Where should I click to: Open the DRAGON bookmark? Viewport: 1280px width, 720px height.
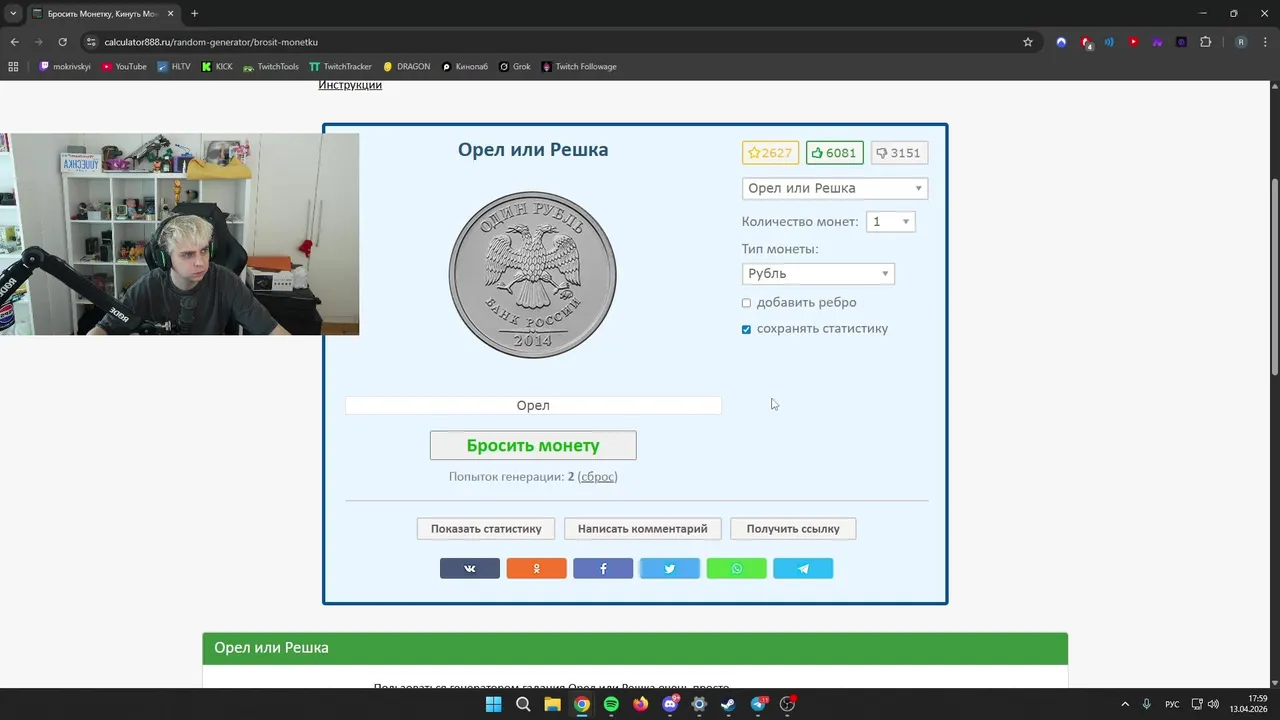pyautogui.click(x=406, y=67)
